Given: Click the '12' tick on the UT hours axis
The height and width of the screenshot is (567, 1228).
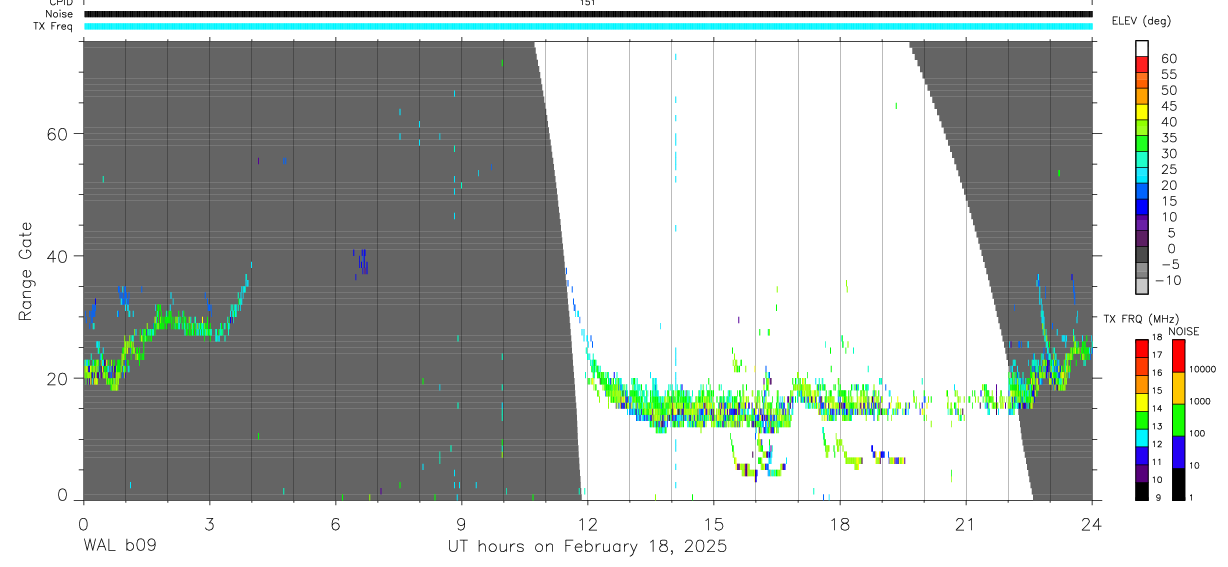Looking at the screenshot, I should point(587,524).
